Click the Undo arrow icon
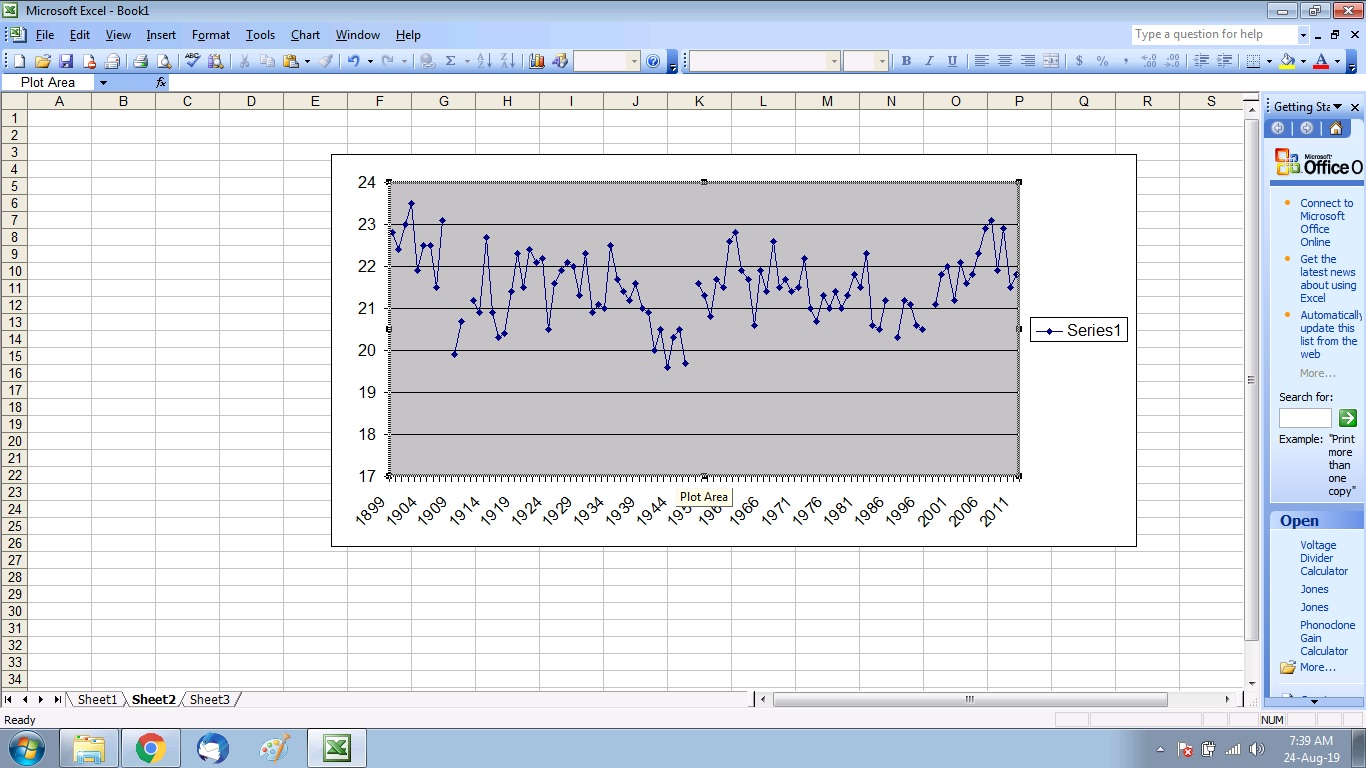 (354, 61)
